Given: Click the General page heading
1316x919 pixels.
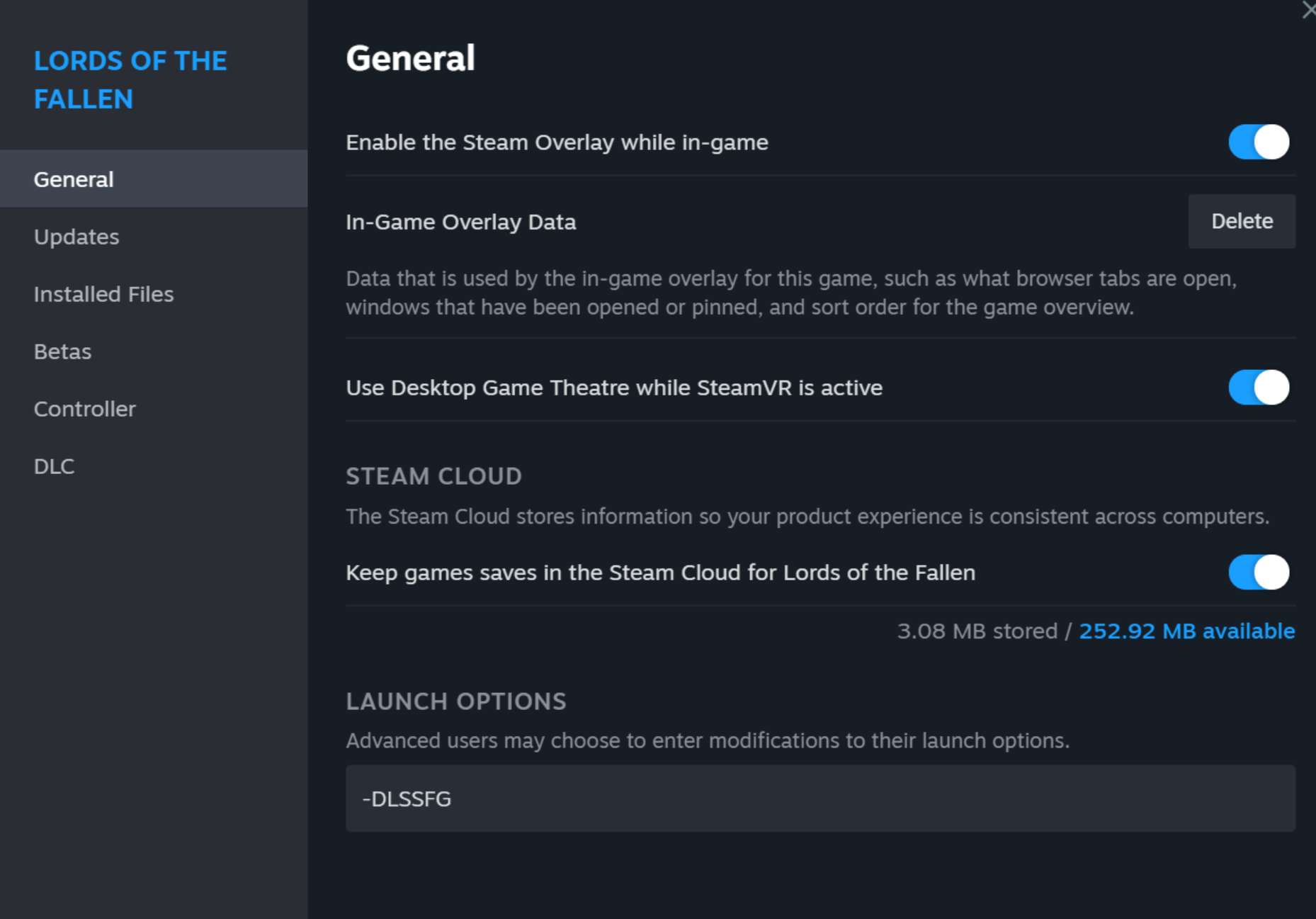Looking at the screenshot, I should (x=410, y=58).
